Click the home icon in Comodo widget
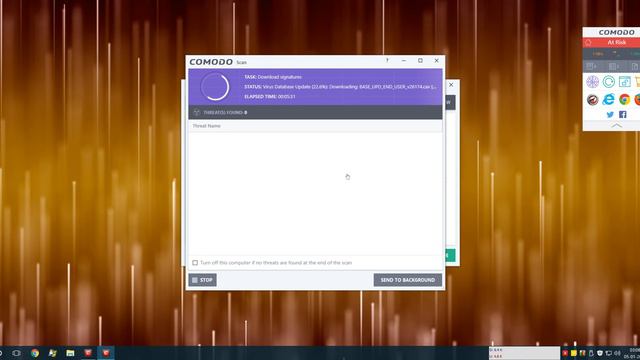Viewport: 640px width, 360px height. (x=588, y=42)
